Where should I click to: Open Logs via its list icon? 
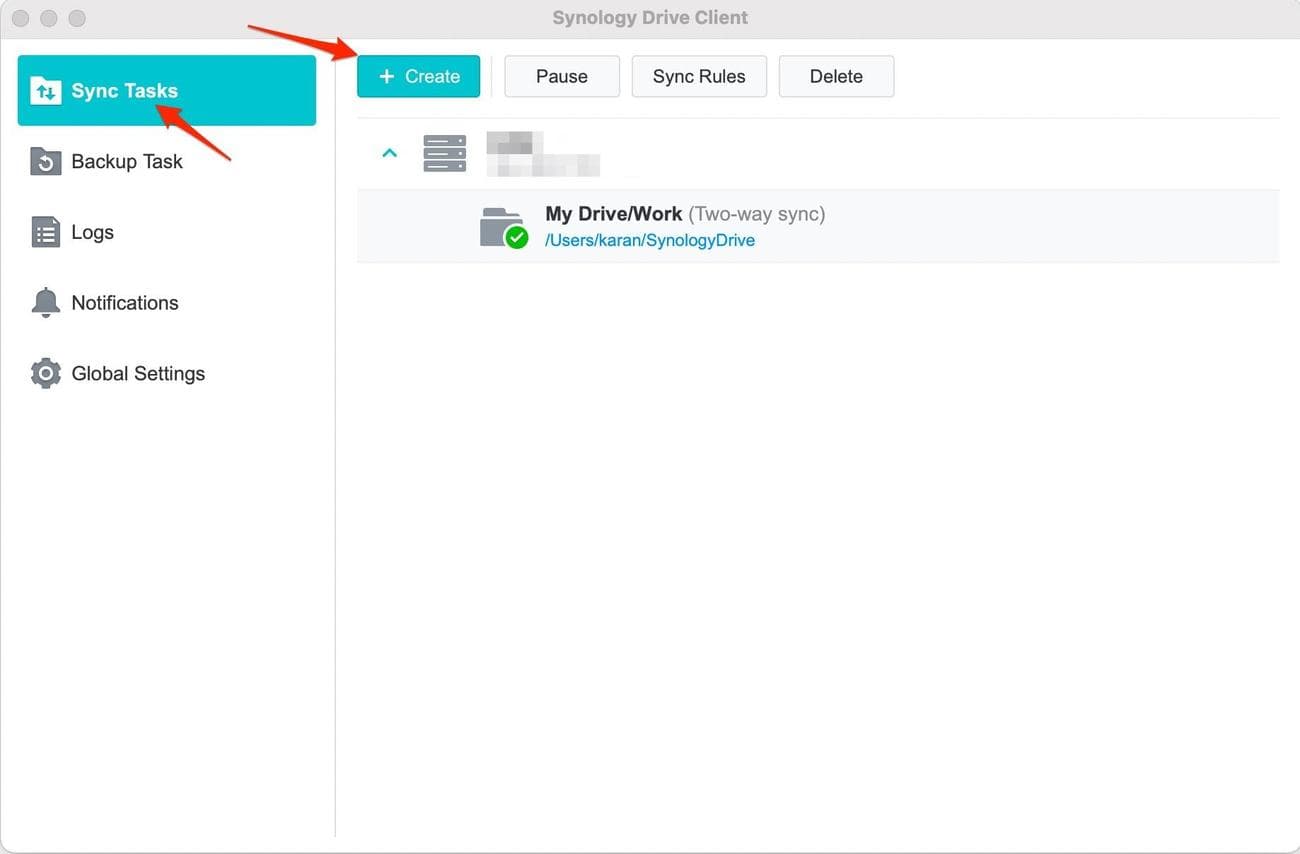pyautogui.click(x=45, y=231)
